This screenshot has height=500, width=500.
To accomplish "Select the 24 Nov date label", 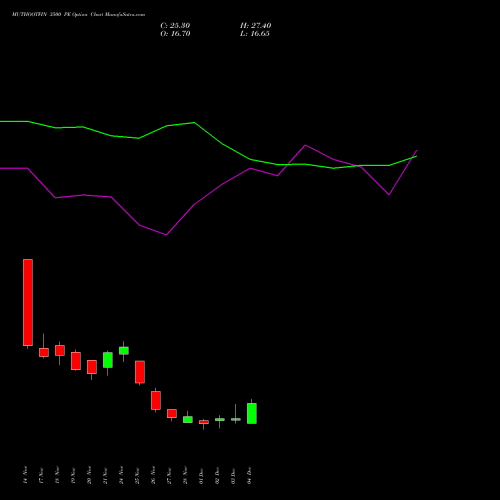I will pyautogui.click(x=121, y=475).
